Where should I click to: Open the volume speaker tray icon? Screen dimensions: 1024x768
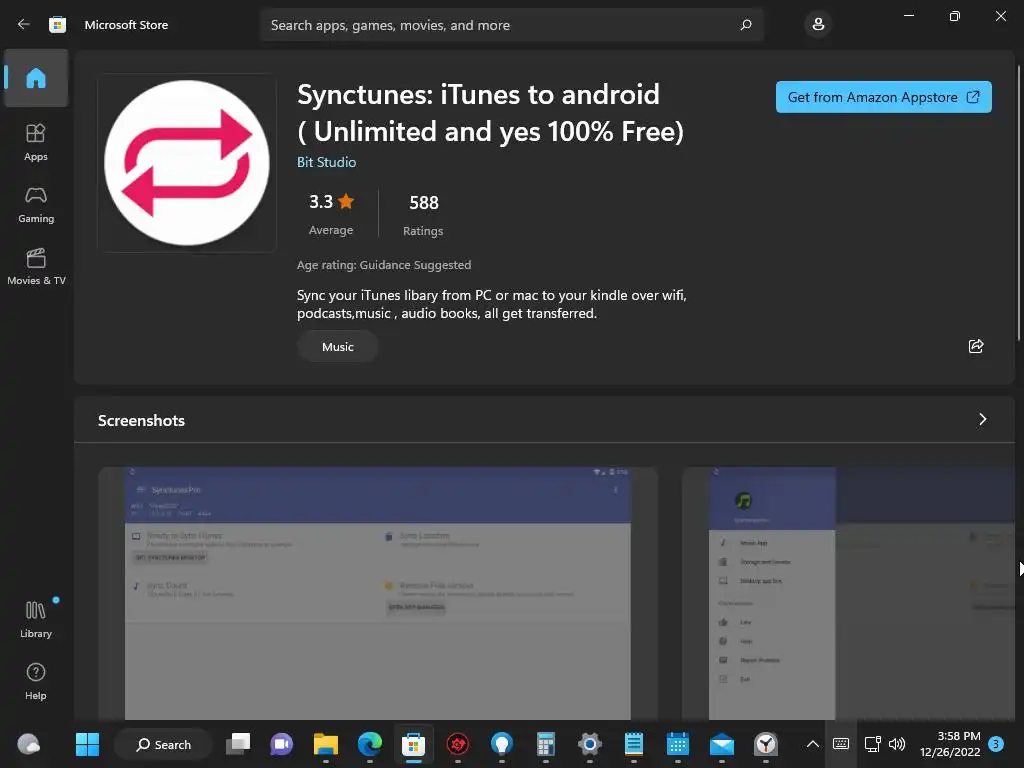click(897, 744)
